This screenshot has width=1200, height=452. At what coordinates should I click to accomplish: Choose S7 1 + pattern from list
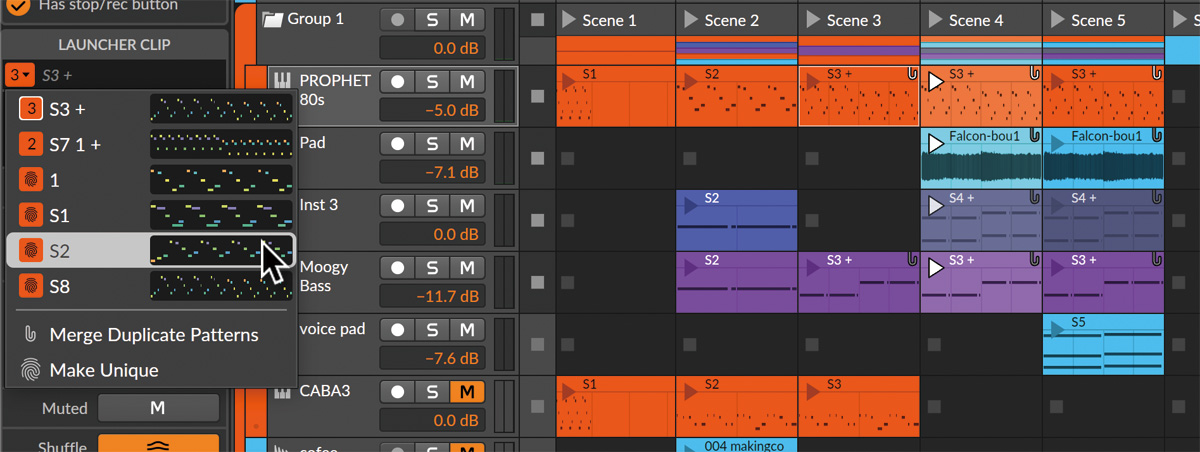click(x=151, y=144)
